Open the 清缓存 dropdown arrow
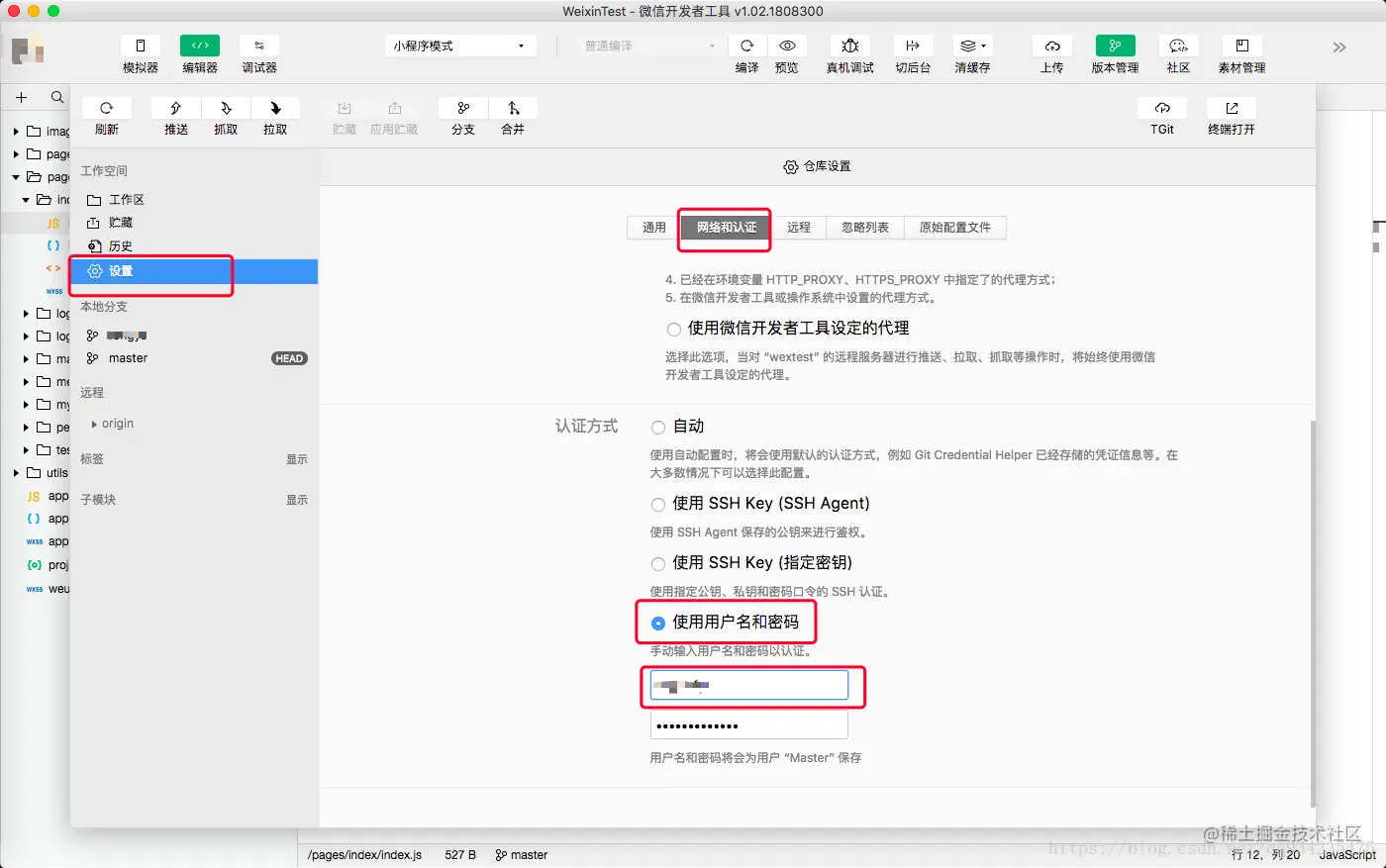Viewport: 1386px width, 868px height. point(983,46)
